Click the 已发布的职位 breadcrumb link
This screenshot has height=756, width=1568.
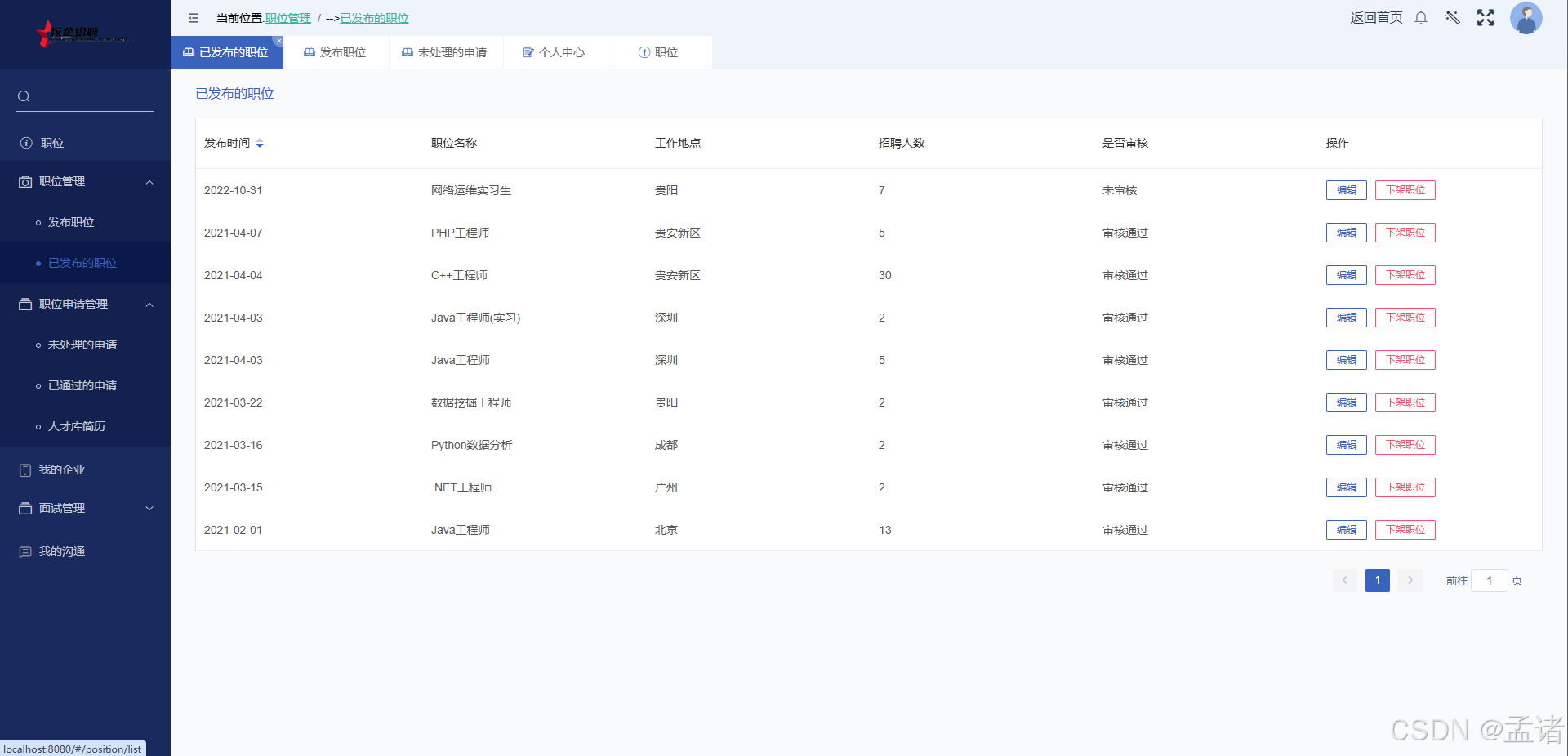pyautogui.click(x=374, y=18)
